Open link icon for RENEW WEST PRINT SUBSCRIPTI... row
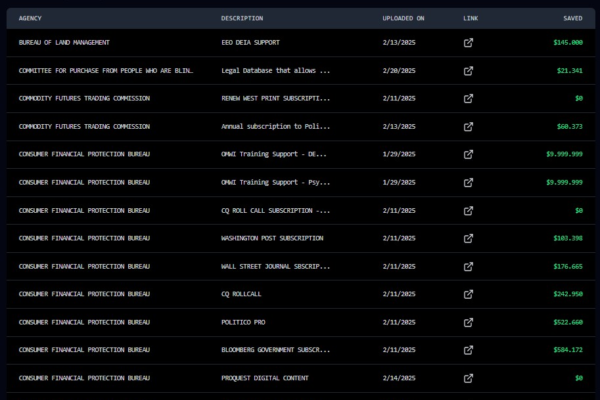The width and height of the screenshot is (600, 400). (x=468, y=98)
